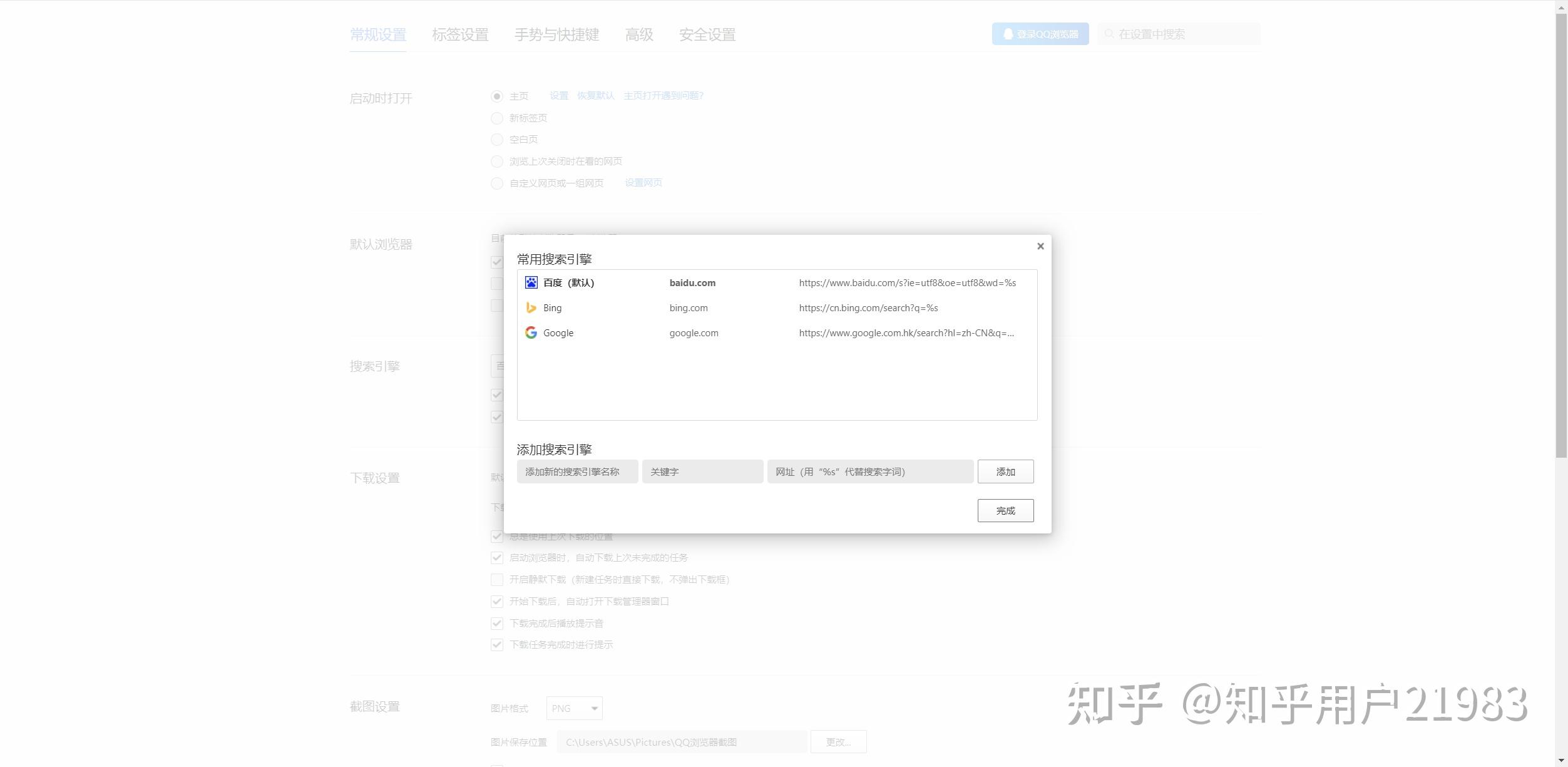Focus the 添加新的搜索引擎名称 field
The height and width of the screenshot is (767, 1568).
[577, 471]
